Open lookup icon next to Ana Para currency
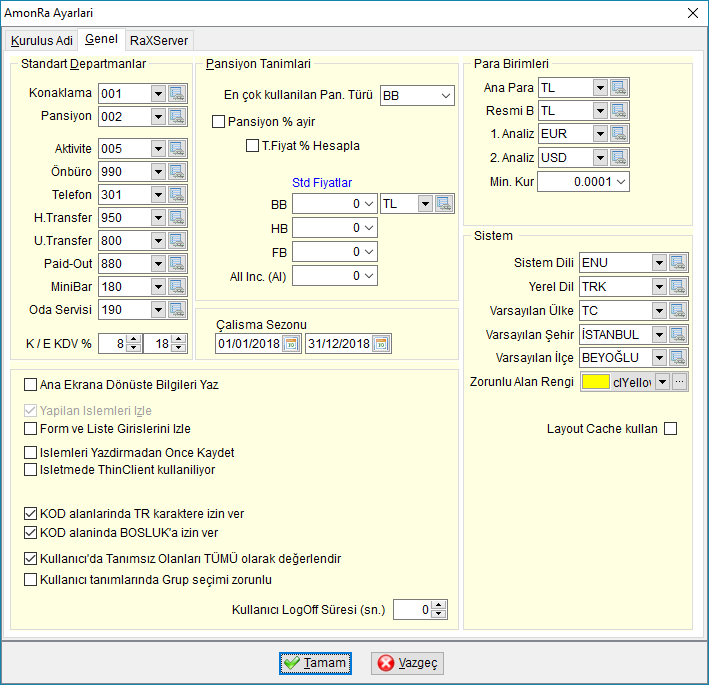This screenshot has width=709, height=685. coord(619,88)
